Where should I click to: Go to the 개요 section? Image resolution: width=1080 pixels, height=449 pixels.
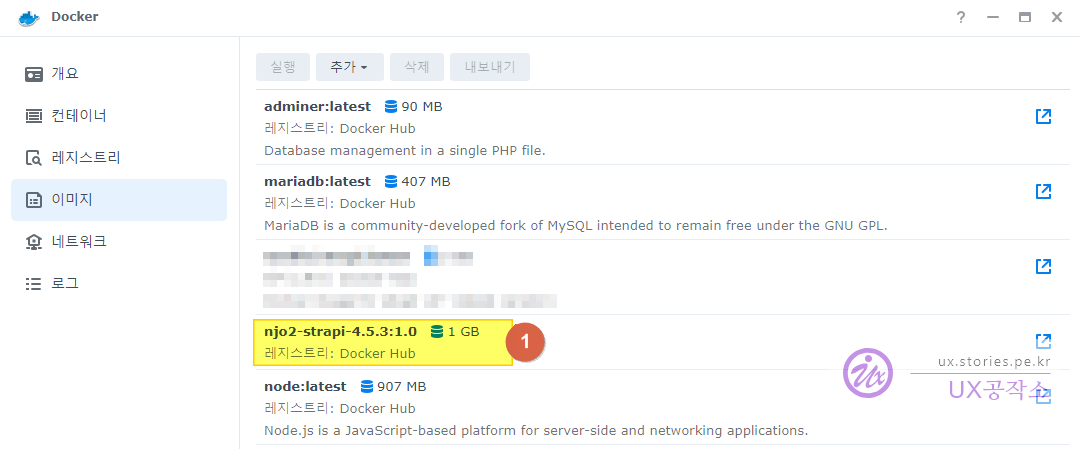118,74
